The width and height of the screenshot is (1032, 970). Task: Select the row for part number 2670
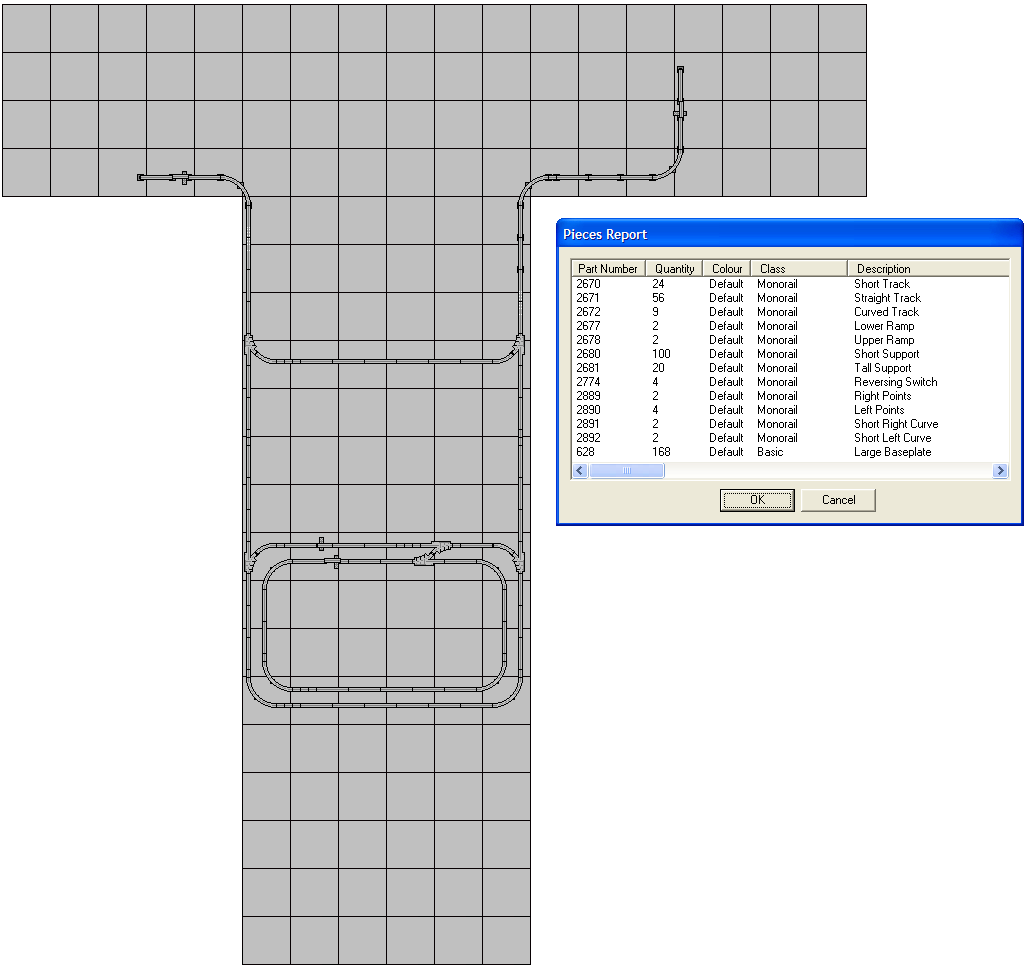[x=790, y=284]
